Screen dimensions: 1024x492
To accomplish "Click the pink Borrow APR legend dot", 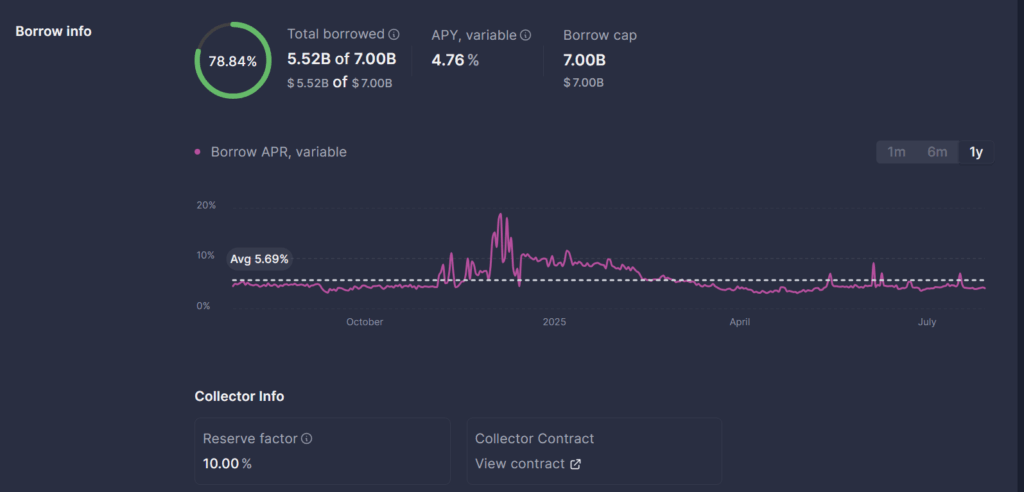I will (x=198, y=152).
